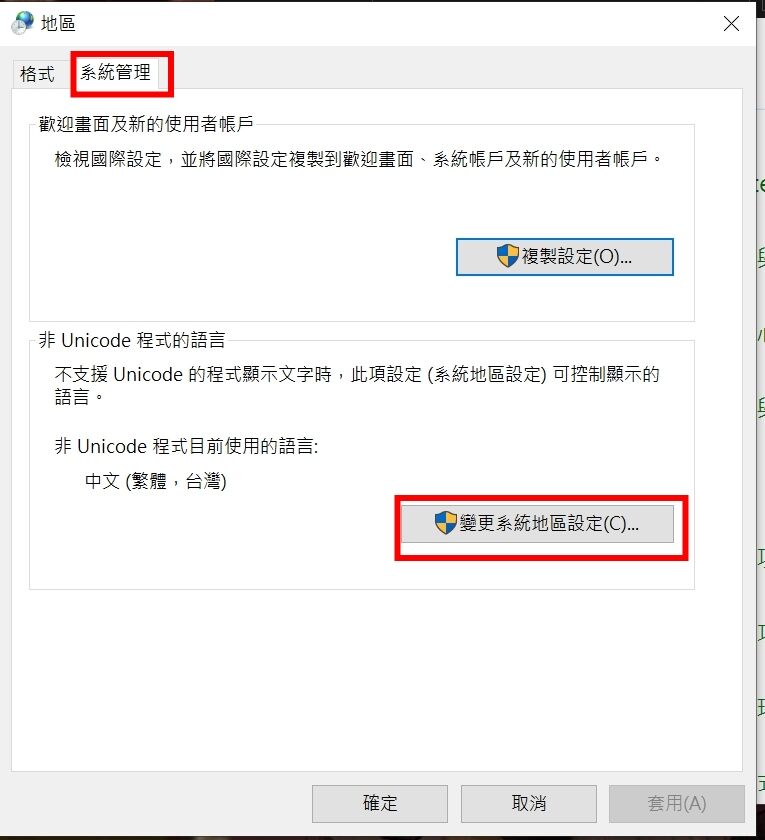
Task: Click the 不支援 Unicode description paragraph
Action: [357, 386]
